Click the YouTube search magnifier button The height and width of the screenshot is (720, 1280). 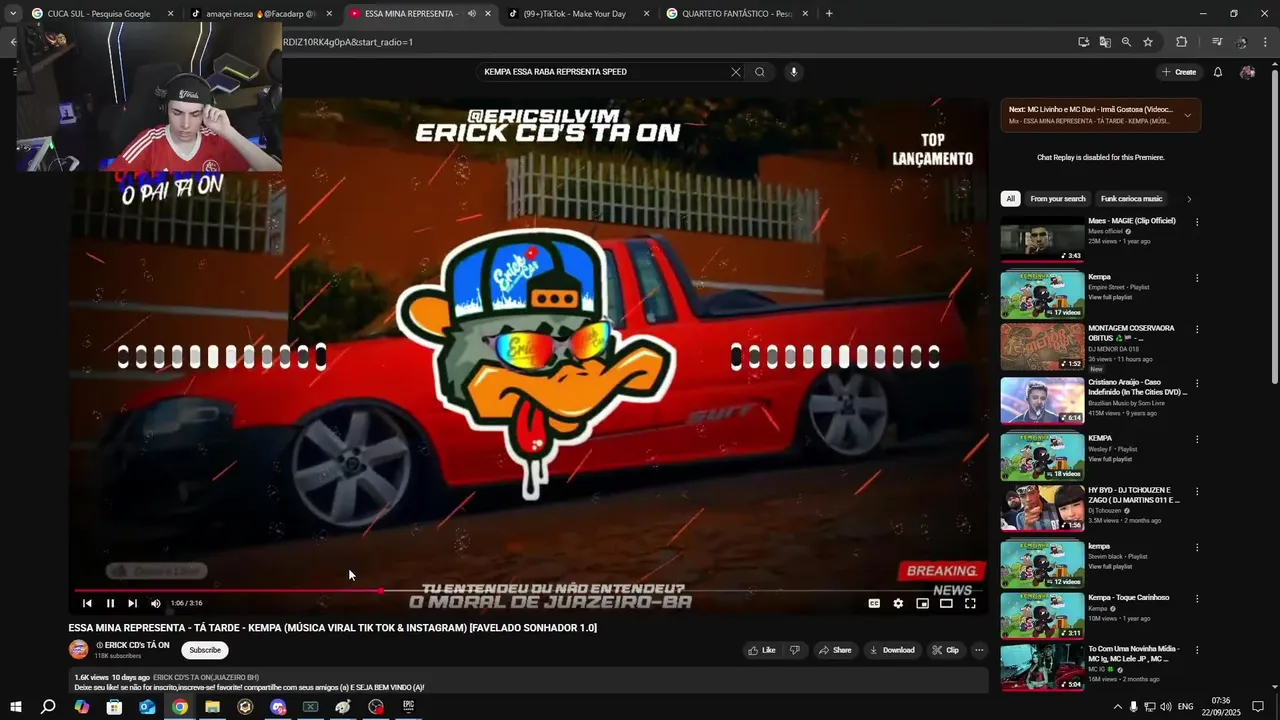click(x=760, y=72)
